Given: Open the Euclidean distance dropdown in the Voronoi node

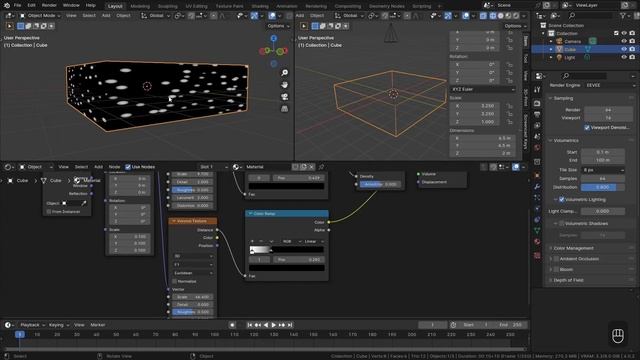Looking at the screenshot, I should coord(193,273).
